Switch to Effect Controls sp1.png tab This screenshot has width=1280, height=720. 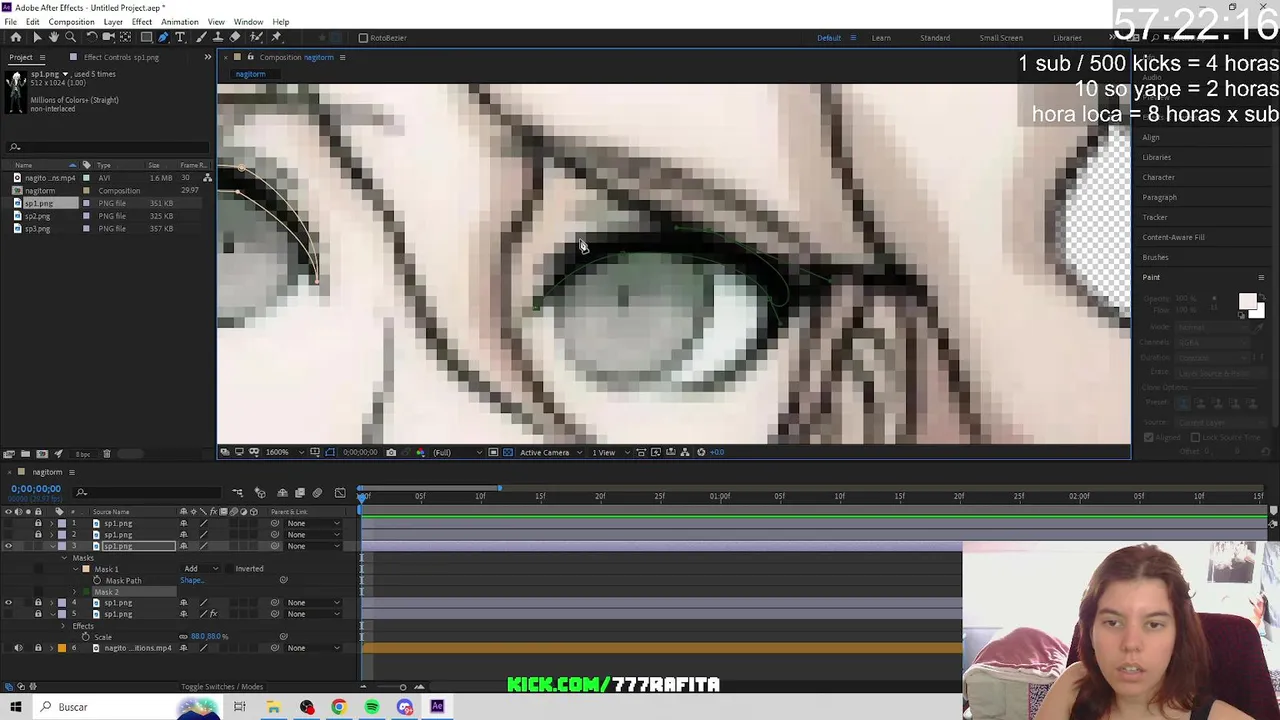120,57
